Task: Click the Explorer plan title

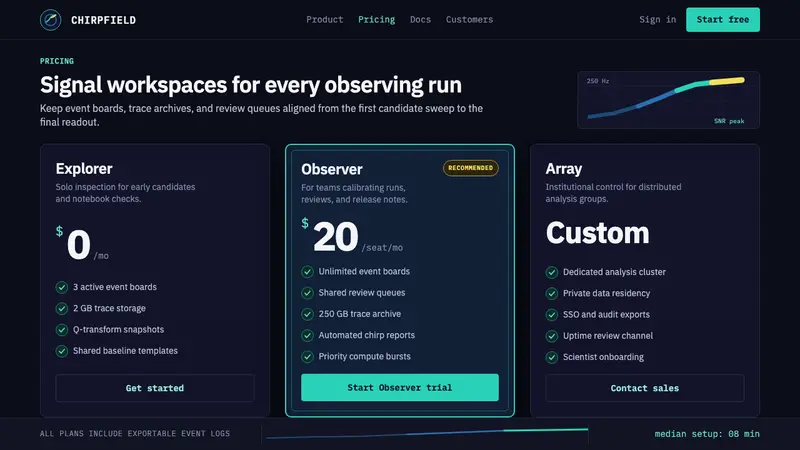Action: [x=84, y=168]
